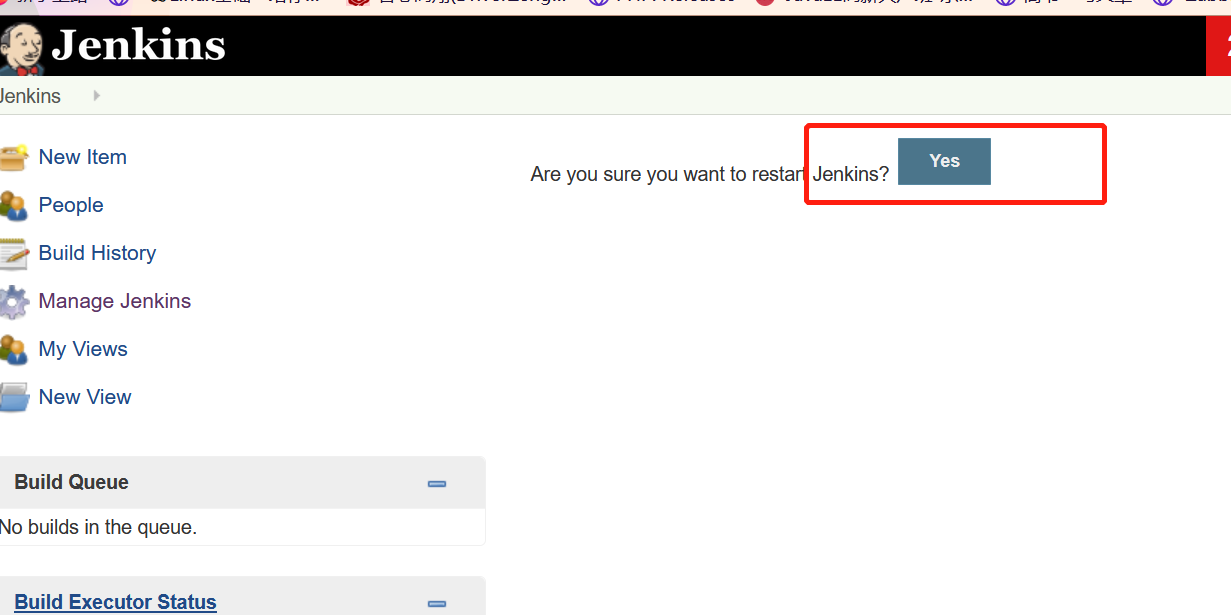Click the red notification badge in header
1231x615 pixels.
tap(1219, 46)
